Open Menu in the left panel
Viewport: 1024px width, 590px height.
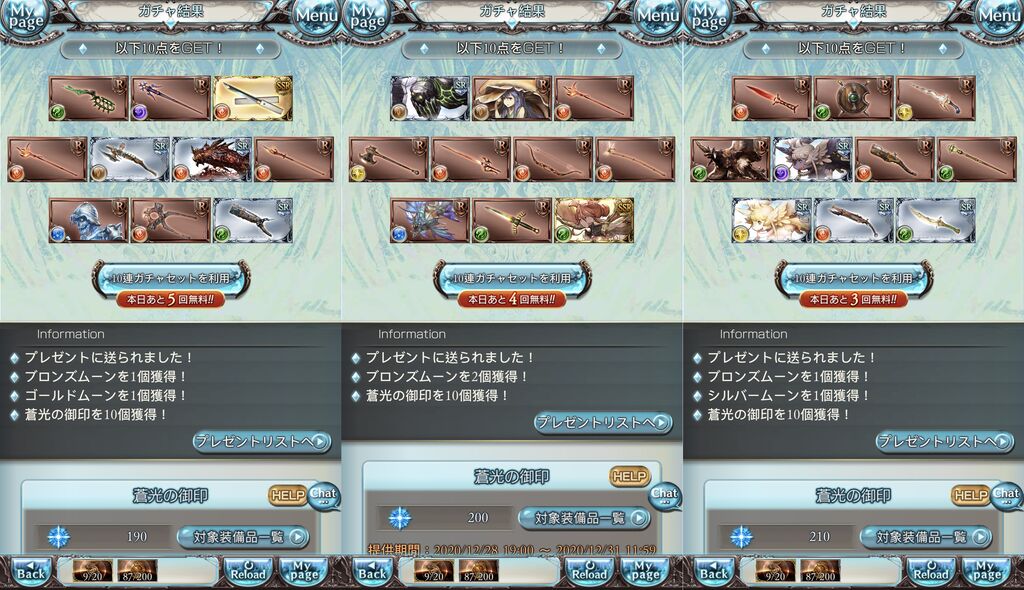click(317, 18)
